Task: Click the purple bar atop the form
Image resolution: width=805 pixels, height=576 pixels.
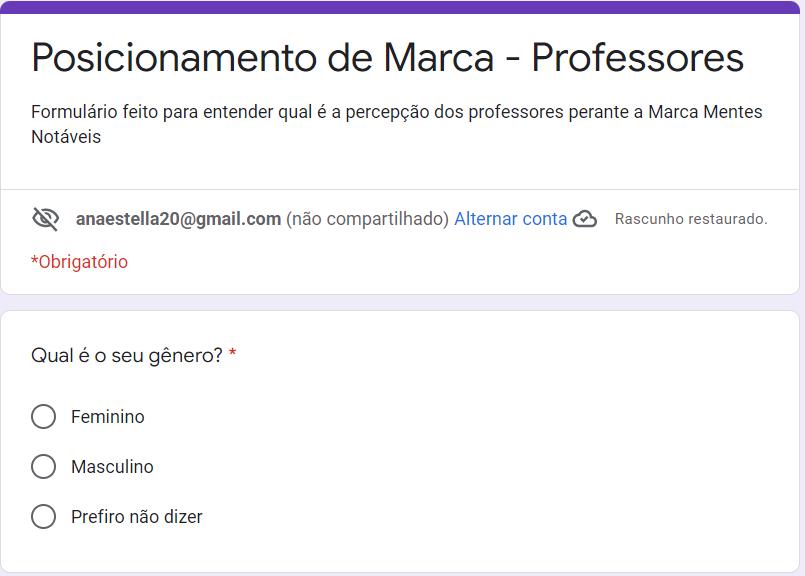Action: [400, 7]
